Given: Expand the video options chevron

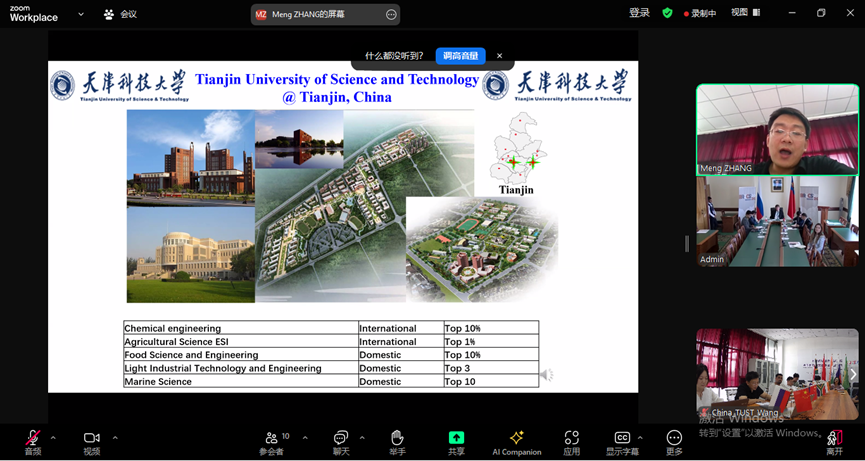Looking at the screenshot, I should pos(115,438).
